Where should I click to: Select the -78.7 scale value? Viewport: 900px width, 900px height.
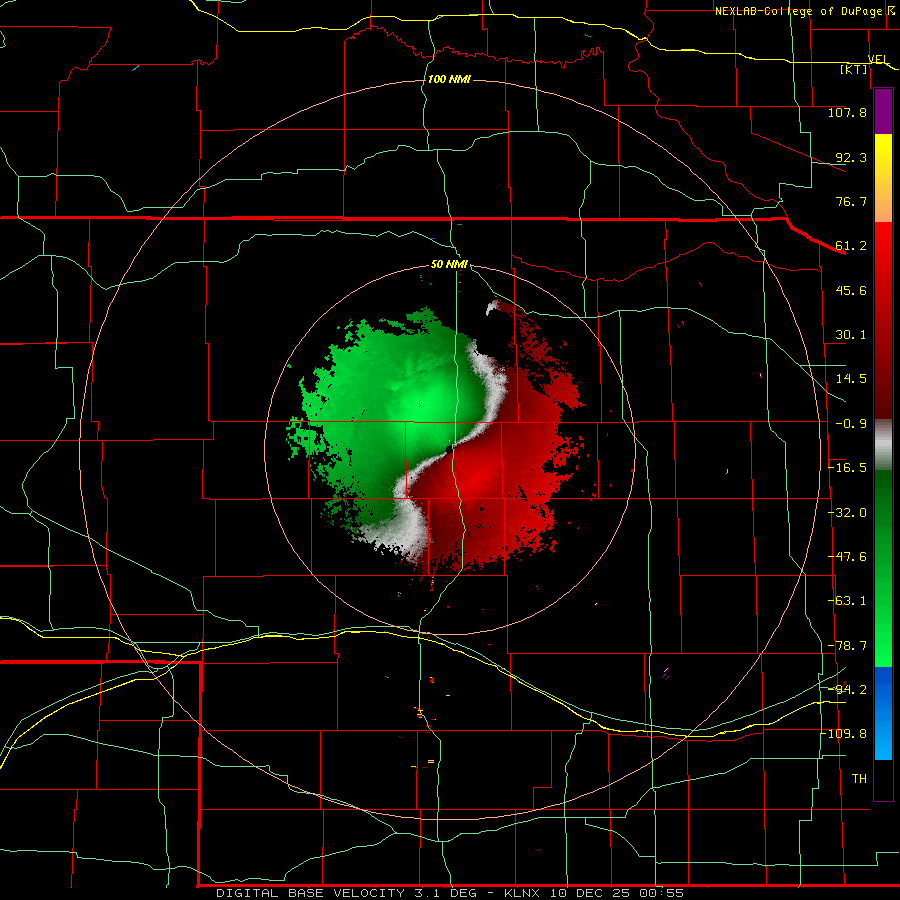(x=847, y=646)
